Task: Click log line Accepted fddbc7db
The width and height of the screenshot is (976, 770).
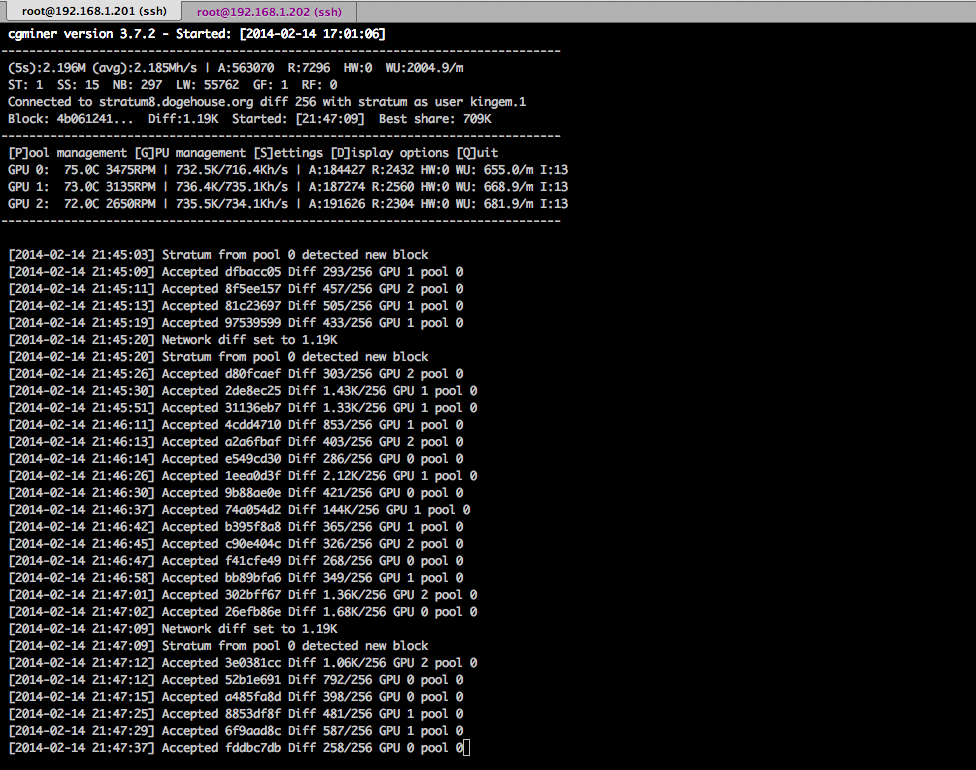Action: (x=236, y=748)
